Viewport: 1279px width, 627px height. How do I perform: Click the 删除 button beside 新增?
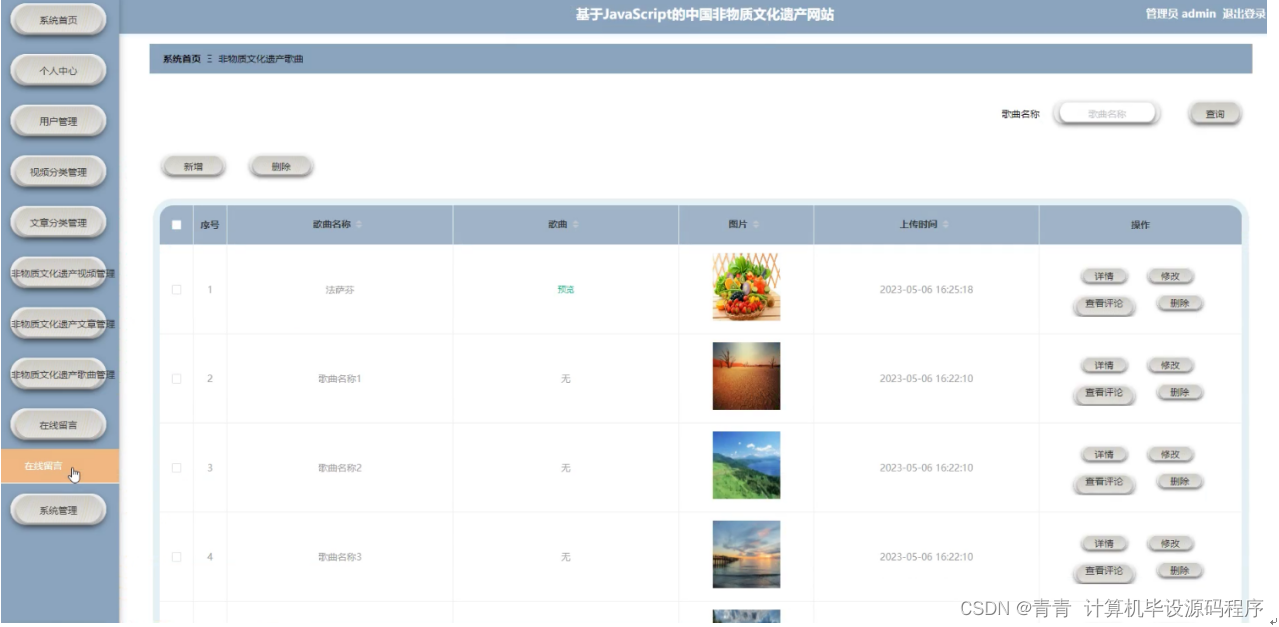[x=281, y=167]
